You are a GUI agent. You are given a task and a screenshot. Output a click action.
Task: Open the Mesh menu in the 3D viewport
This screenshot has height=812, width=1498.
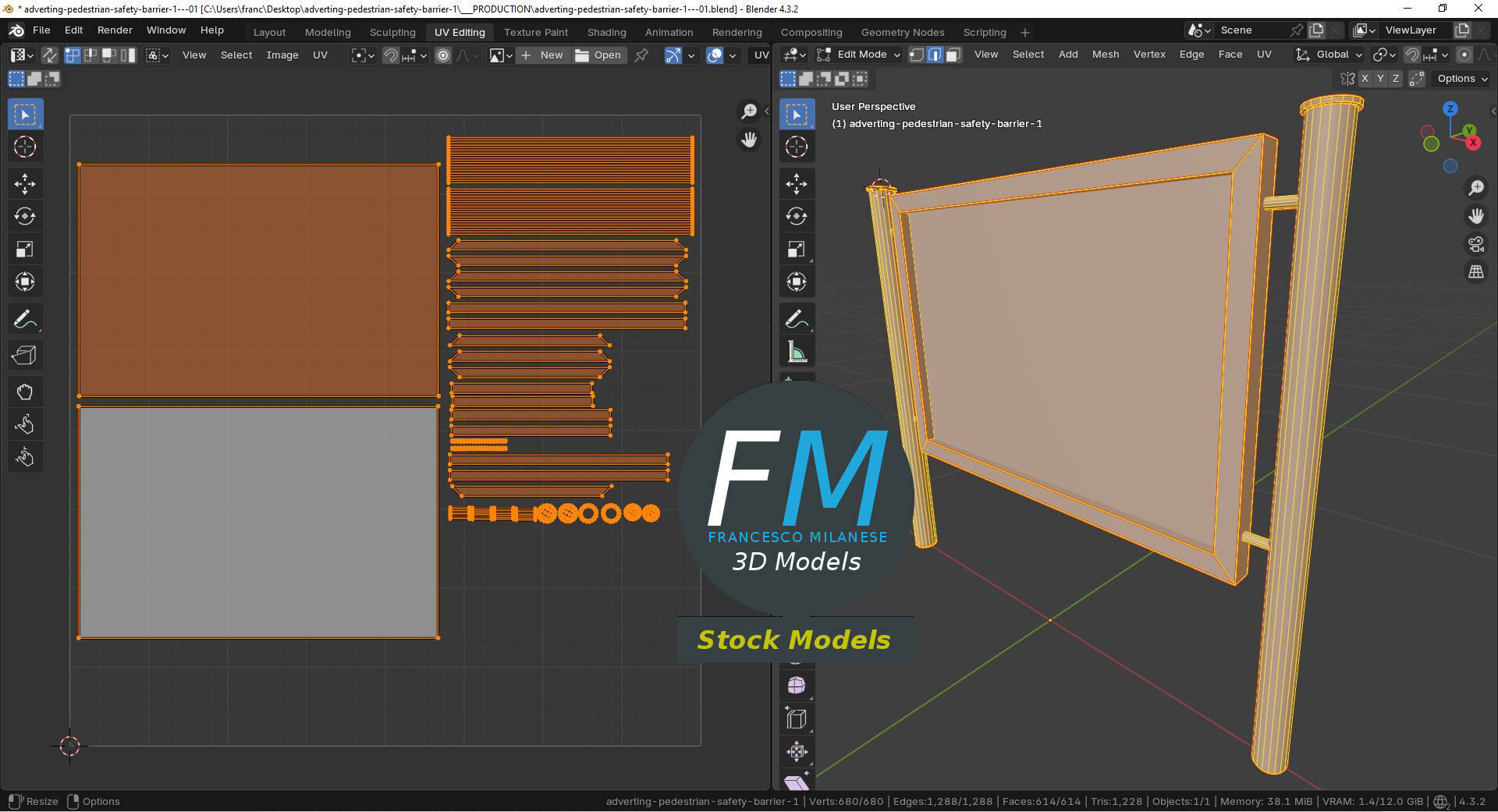coord(1106,55)
